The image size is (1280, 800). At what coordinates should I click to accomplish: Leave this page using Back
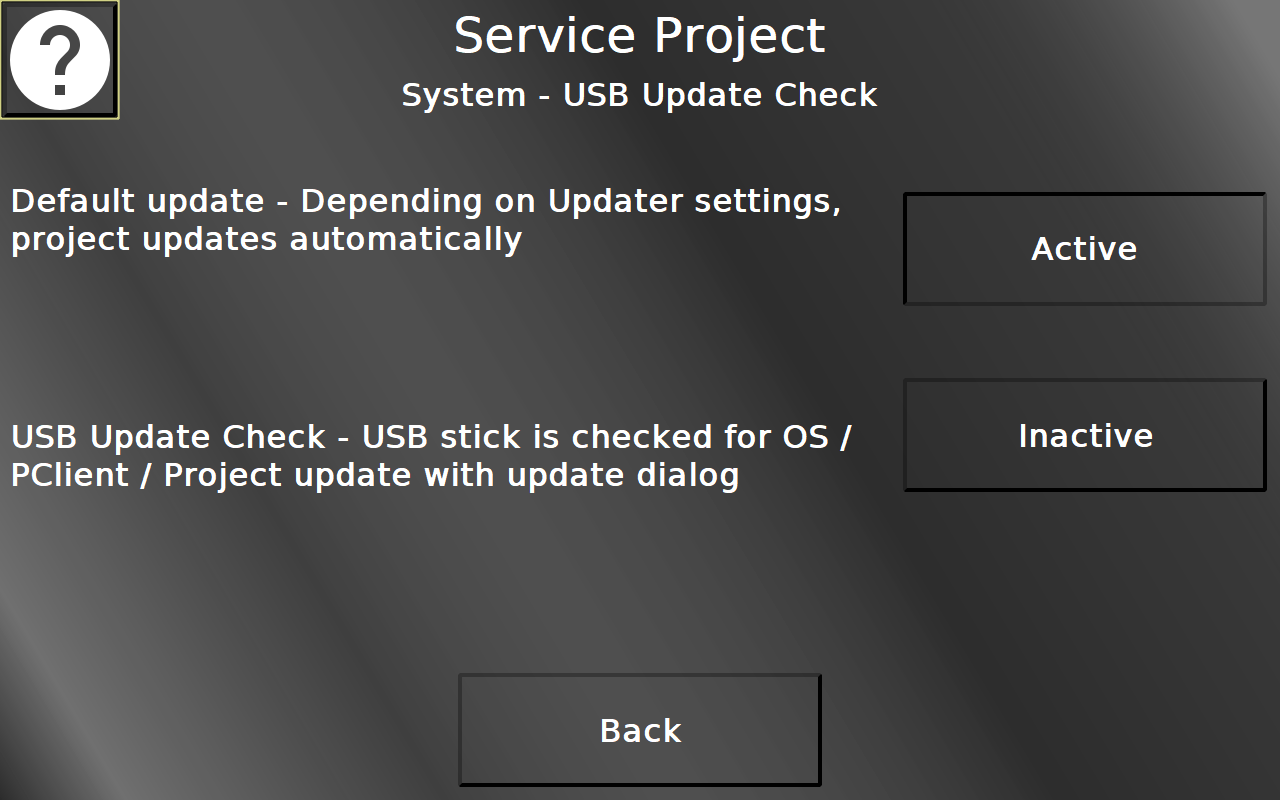pyautogui.click(x=640, y=730)
